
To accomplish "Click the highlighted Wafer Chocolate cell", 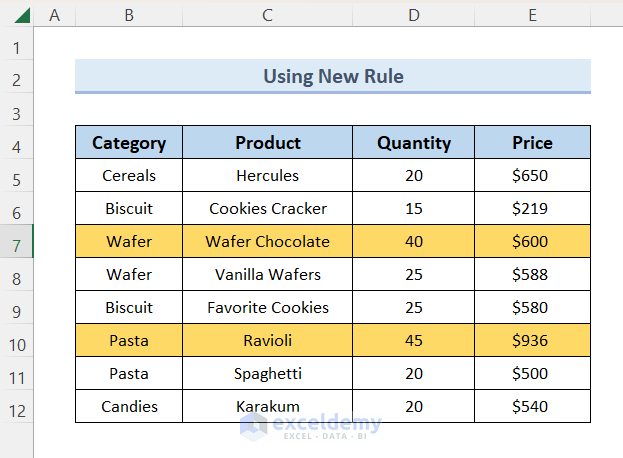I will tap(267, 242).
